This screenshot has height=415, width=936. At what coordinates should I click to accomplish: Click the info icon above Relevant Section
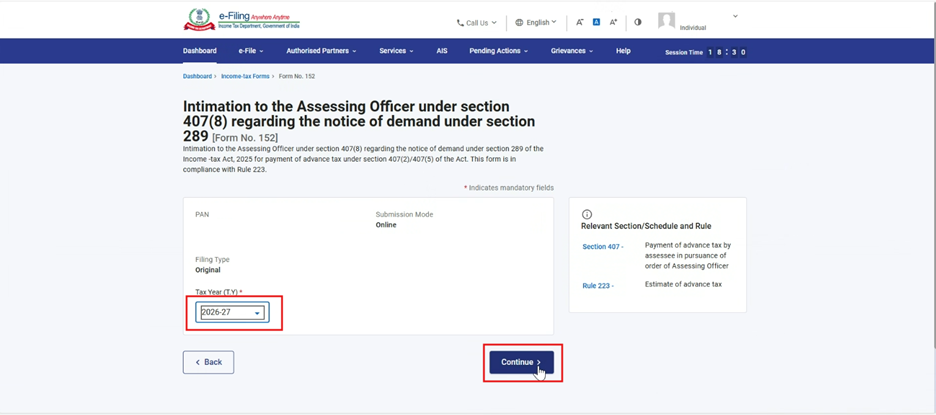click(587, 214)
